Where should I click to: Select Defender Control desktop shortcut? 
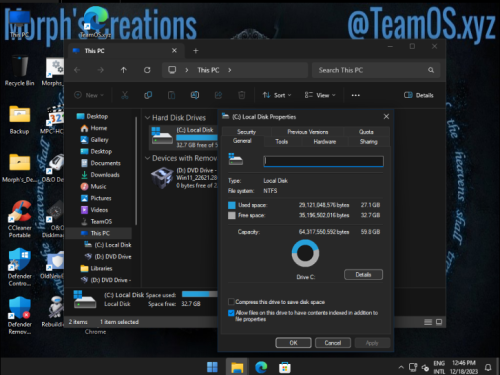tap(19, 267)
